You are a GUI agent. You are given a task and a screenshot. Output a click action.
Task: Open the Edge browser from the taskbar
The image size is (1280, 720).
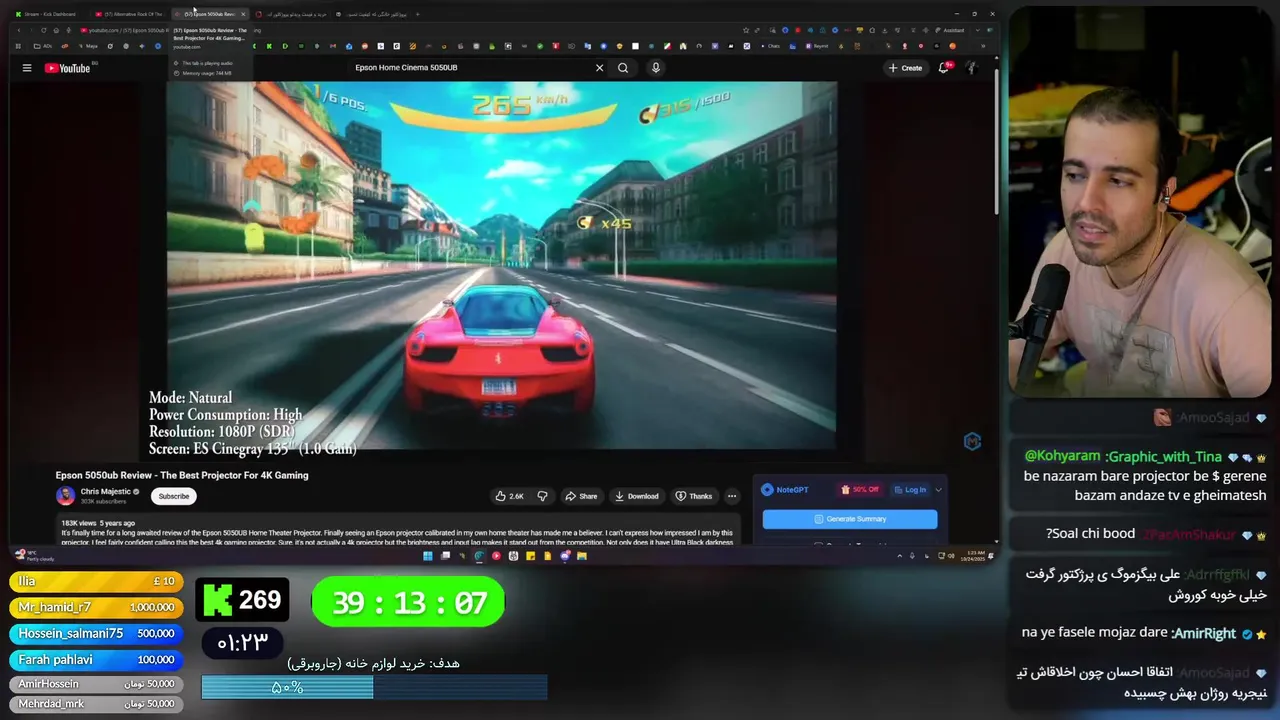tap(479, 556)
